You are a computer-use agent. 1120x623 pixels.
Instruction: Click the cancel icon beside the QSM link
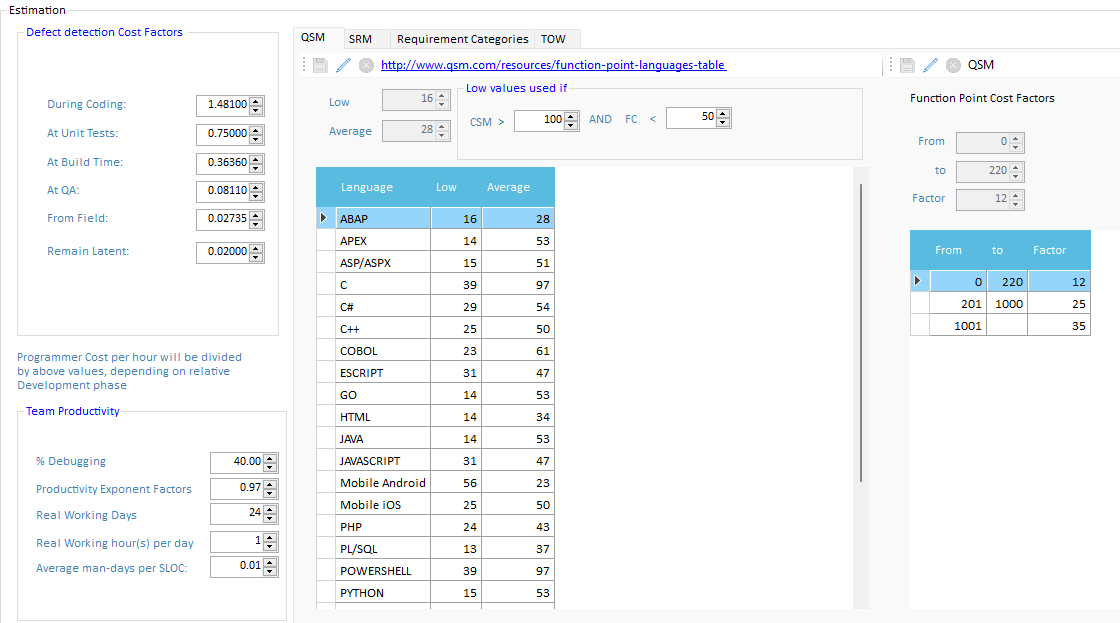coord(366,65)
